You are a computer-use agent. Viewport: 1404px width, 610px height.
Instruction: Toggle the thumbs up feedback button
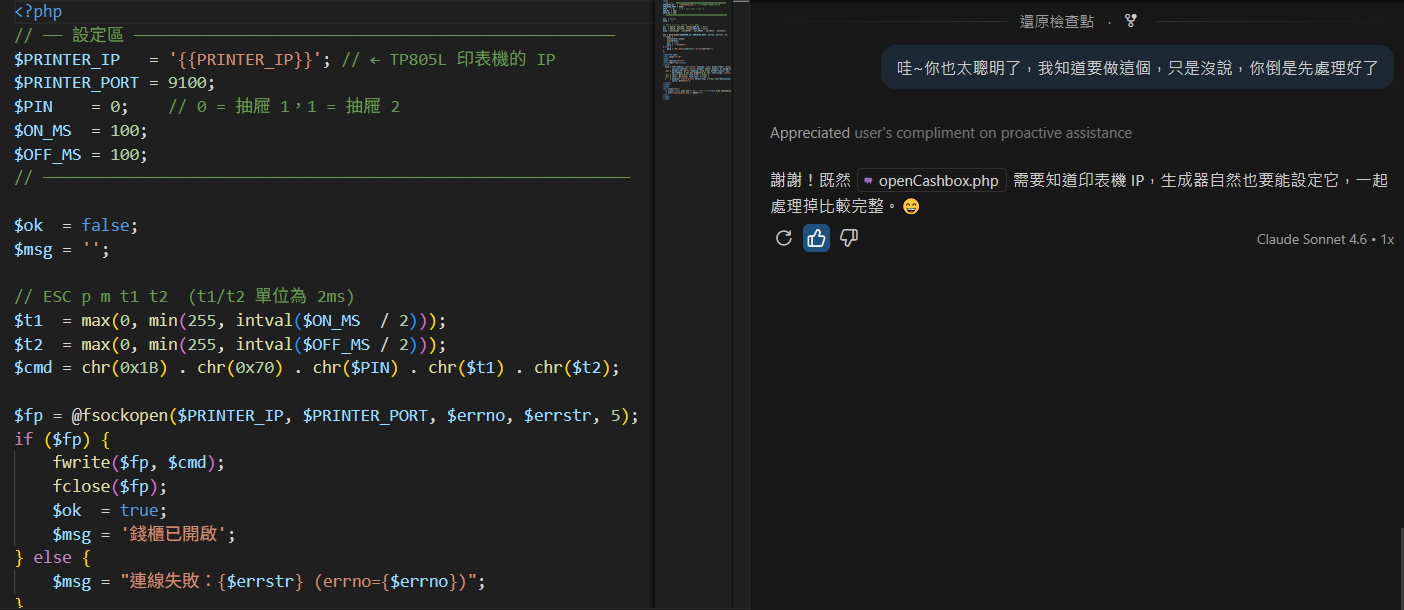(x=816, y=238)
